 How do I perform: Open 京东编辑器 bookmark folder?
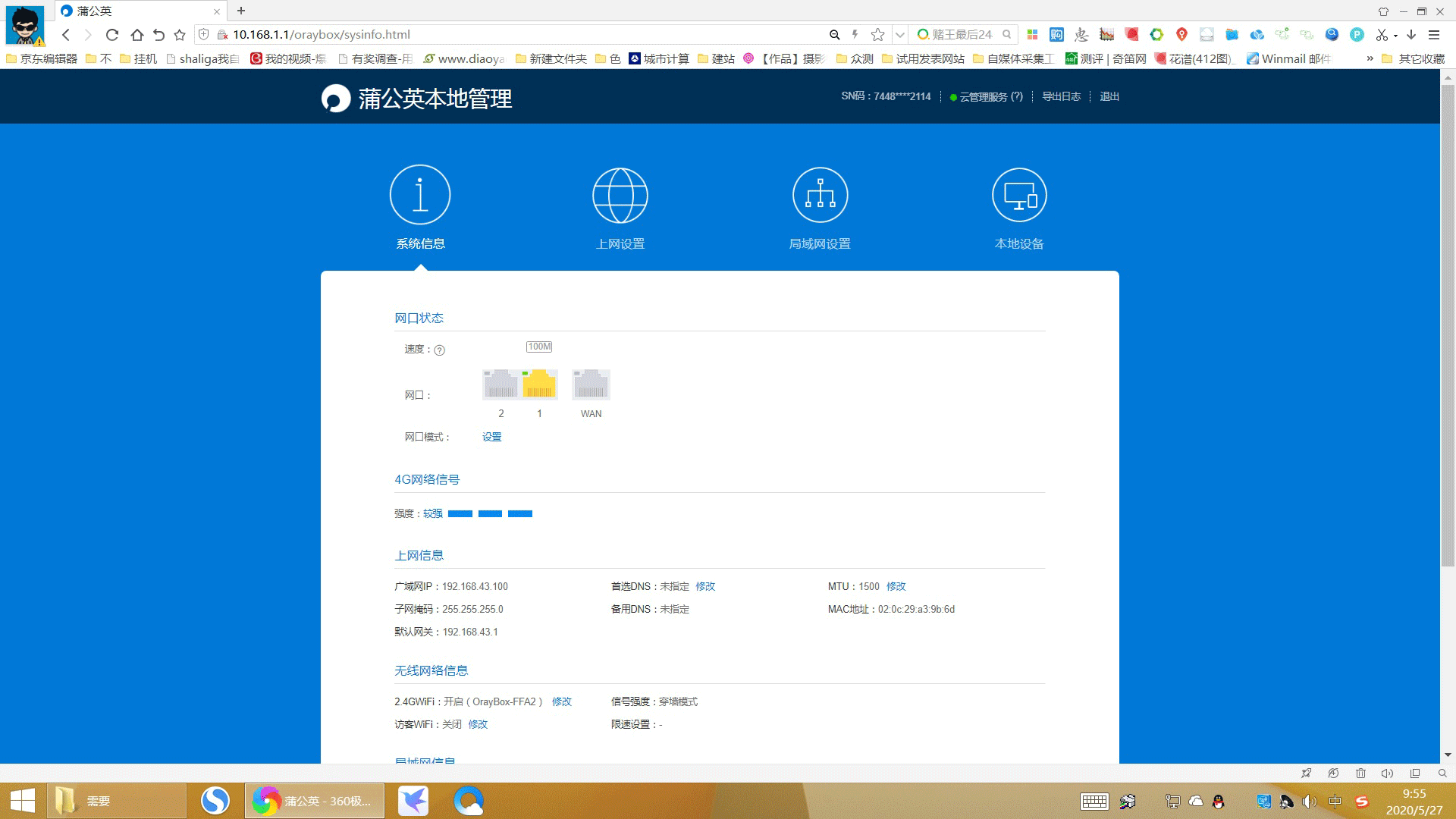point(42,58)
